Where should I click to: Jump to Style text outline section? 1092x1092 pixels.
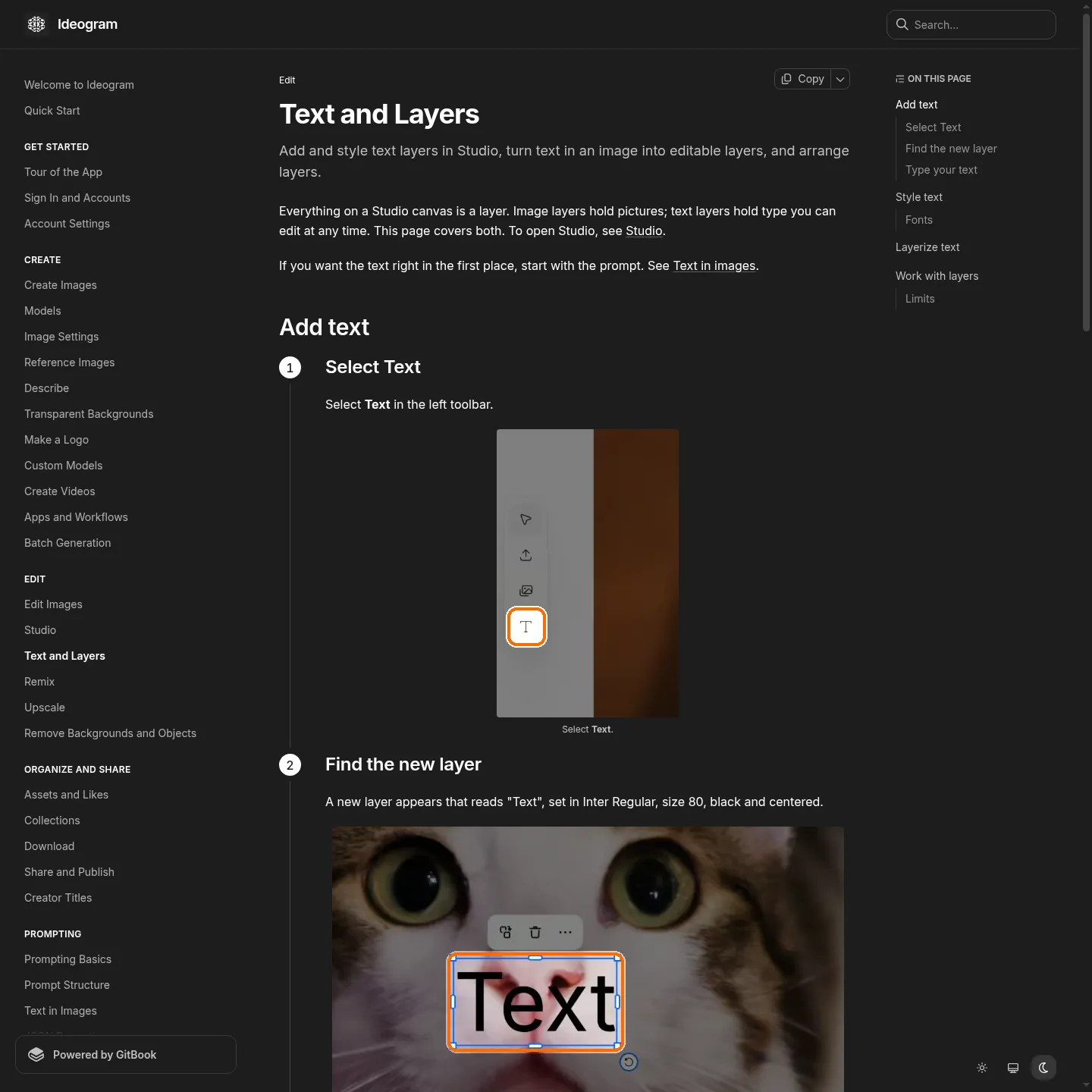pos(919,197)
